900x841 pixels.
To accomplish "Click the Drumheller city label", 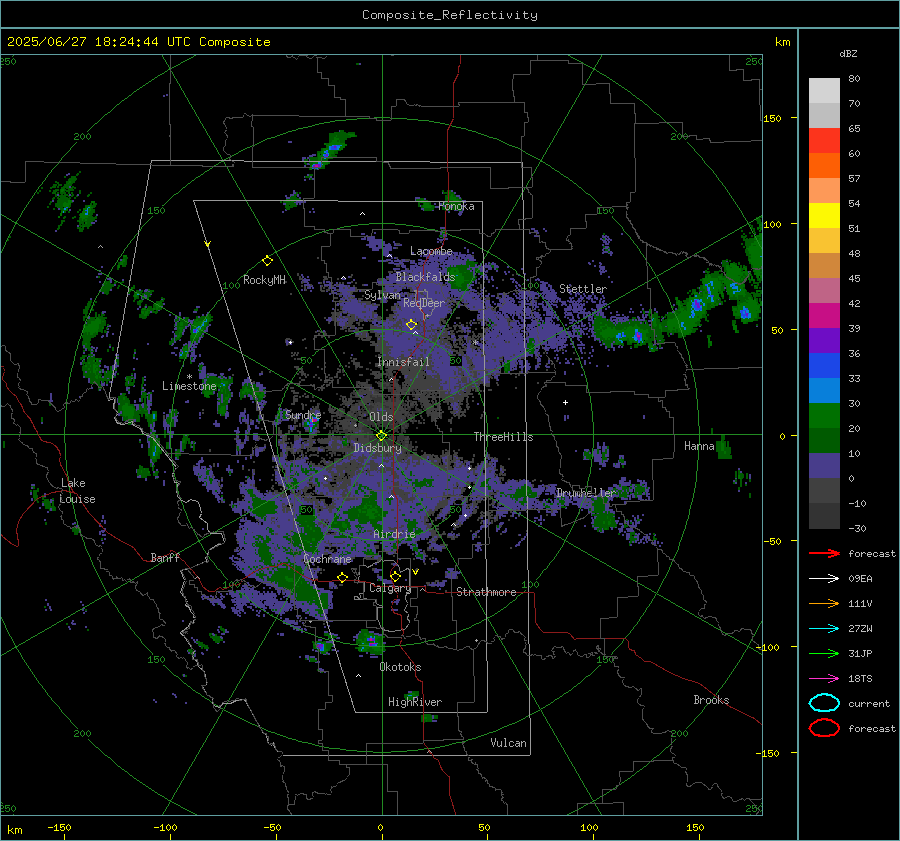I will click(585, 493).
